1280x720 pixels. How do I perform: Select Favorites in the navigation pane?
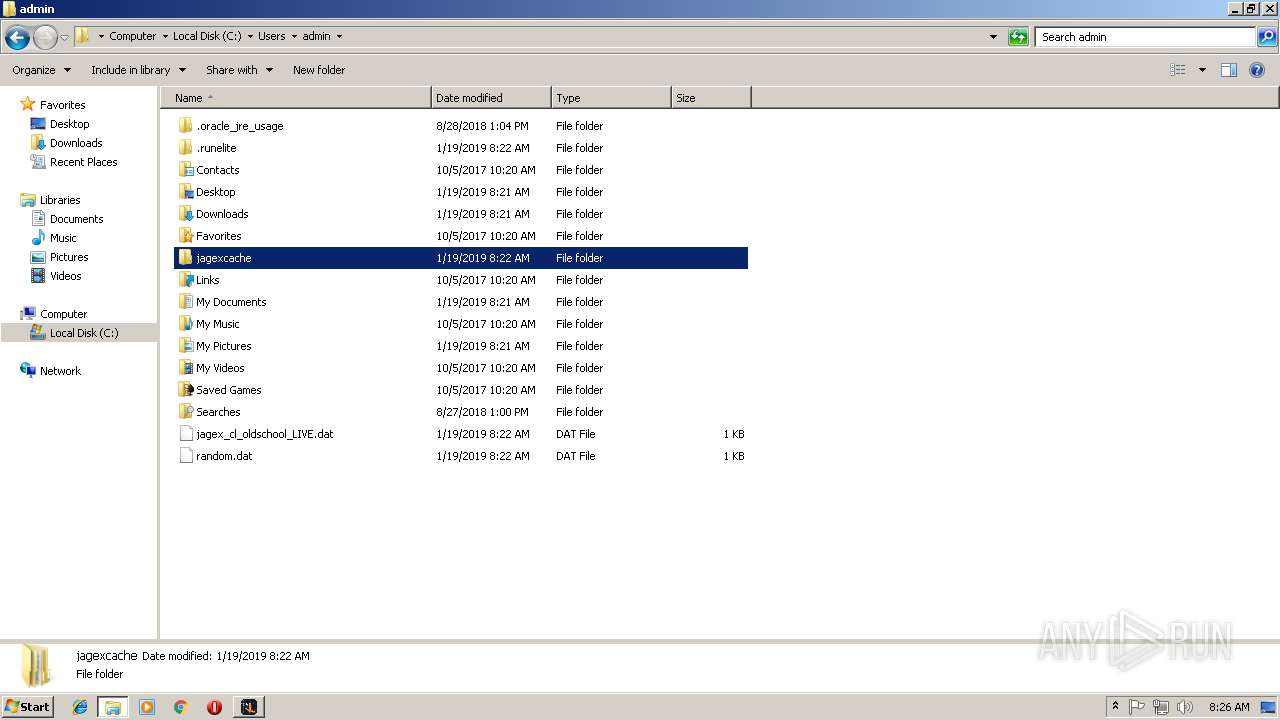pos(62,105)
